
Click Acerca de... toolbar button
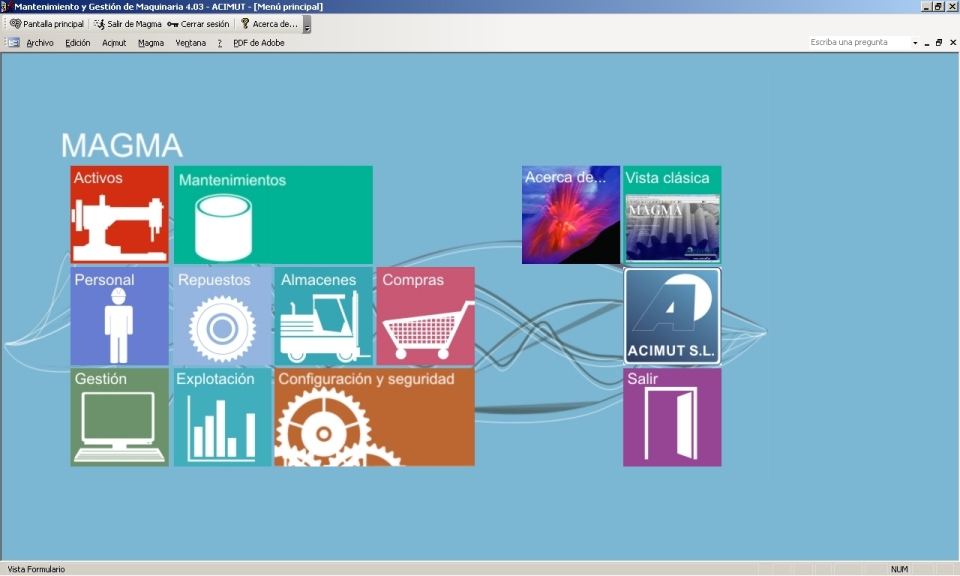pos(269,24)
